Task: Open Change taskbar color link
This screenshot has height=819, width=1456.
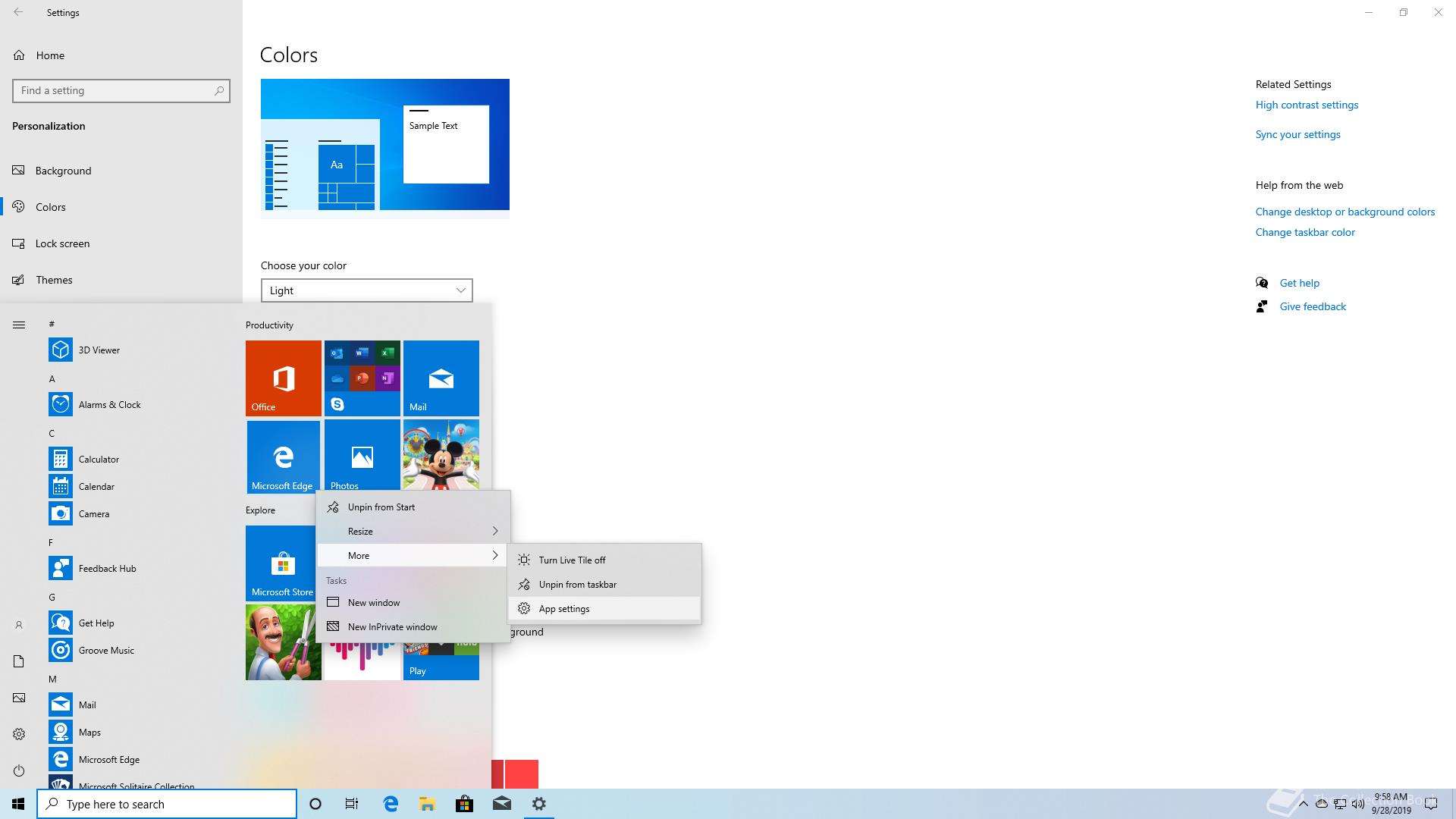Action: pos(1304,232)
